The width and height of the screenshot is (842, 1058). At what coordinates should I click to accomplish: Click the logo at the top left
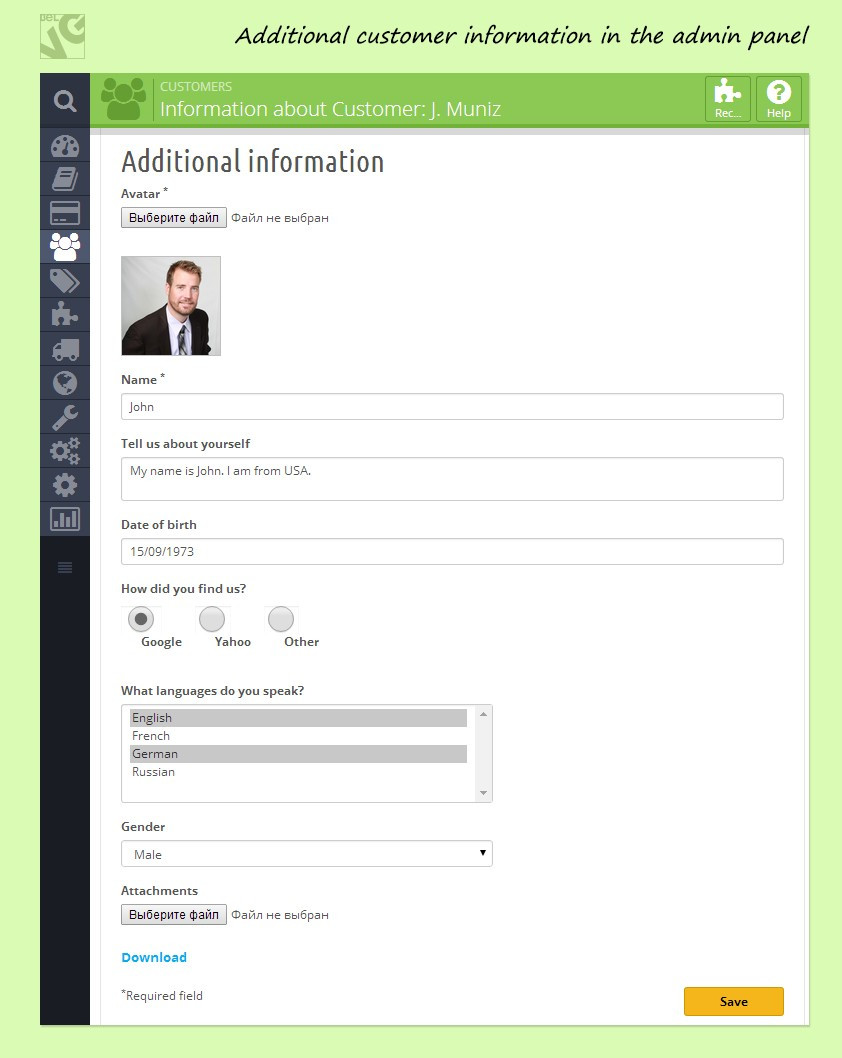[x=62, y=36]
